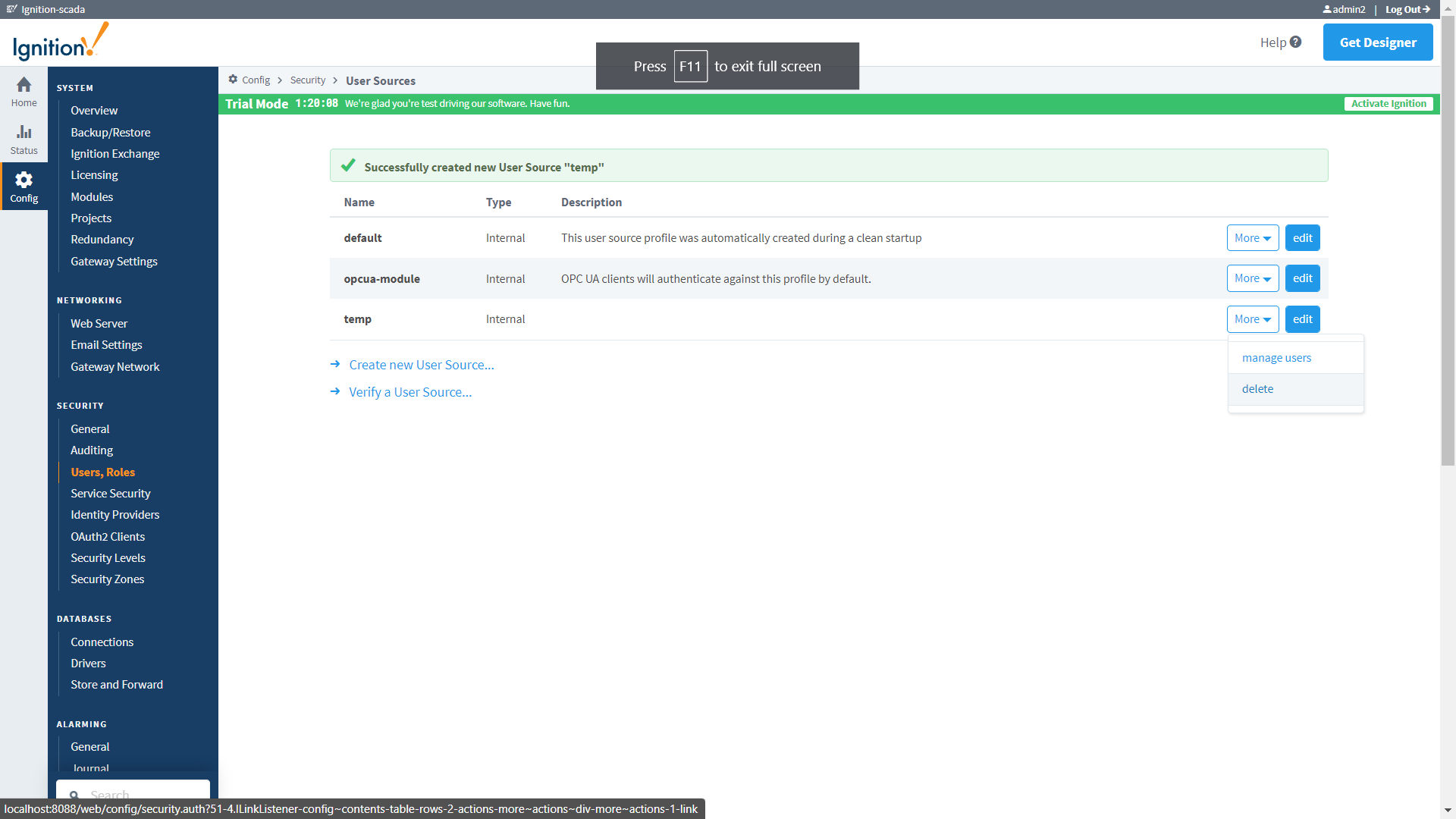The width and height of the screenshot is (1456, 819).
Task: Open Projects page
Action: pos(91,218)
